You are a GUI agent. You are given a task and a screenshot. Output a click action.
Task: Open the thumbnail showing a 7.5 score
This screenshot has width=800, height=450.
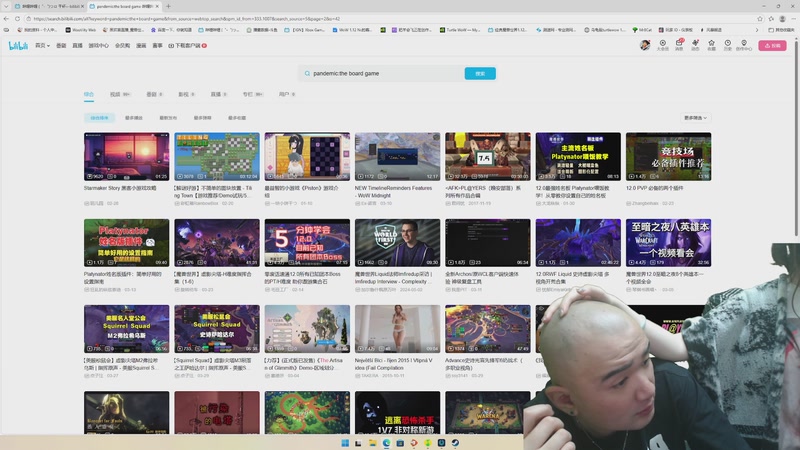tap(488, 157)
